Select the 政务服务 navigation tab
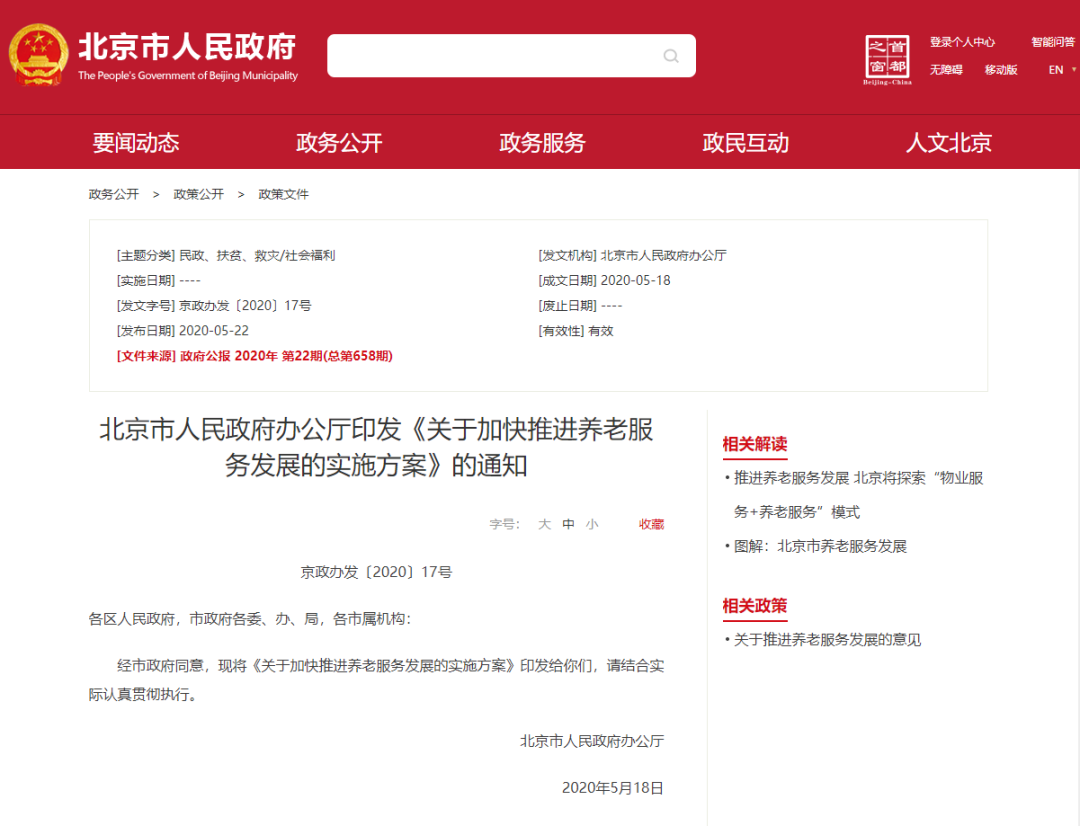 coord(542,143)
